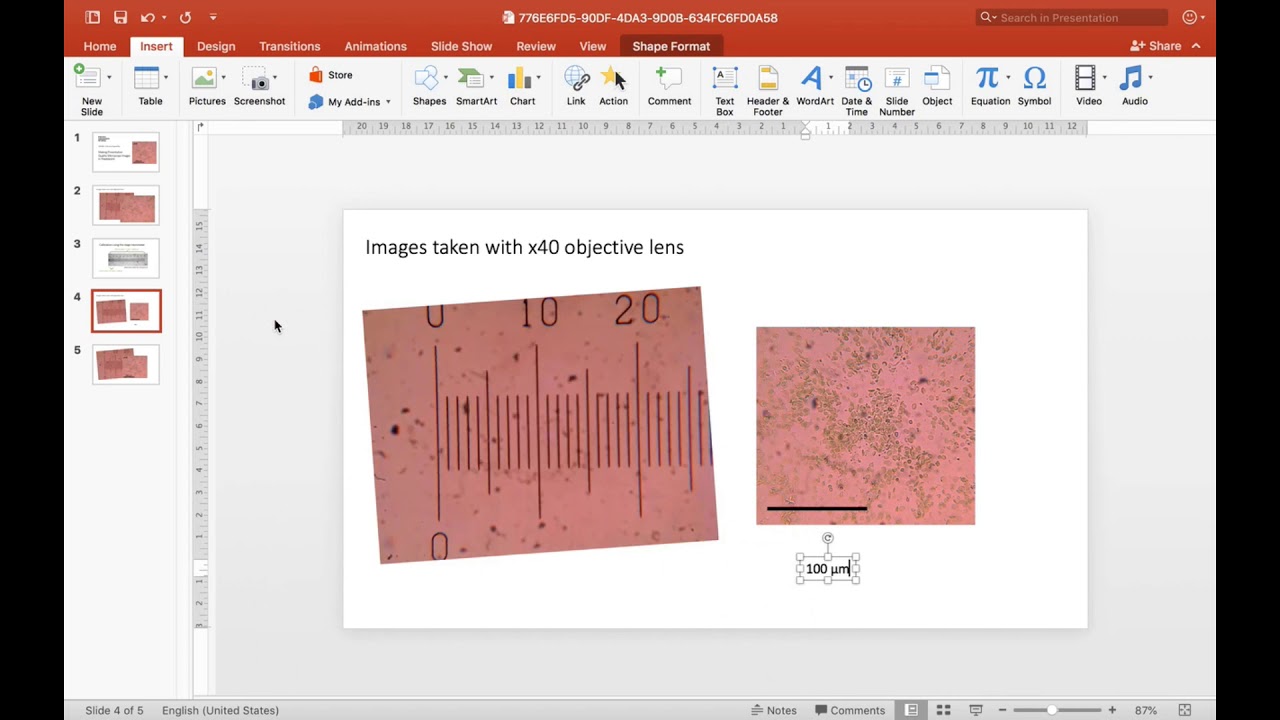Image resolution: width=1280 pixels, height=720 pixels.
Task: Expand the Pictures dropdown arrow
Action: pos(223,77)
